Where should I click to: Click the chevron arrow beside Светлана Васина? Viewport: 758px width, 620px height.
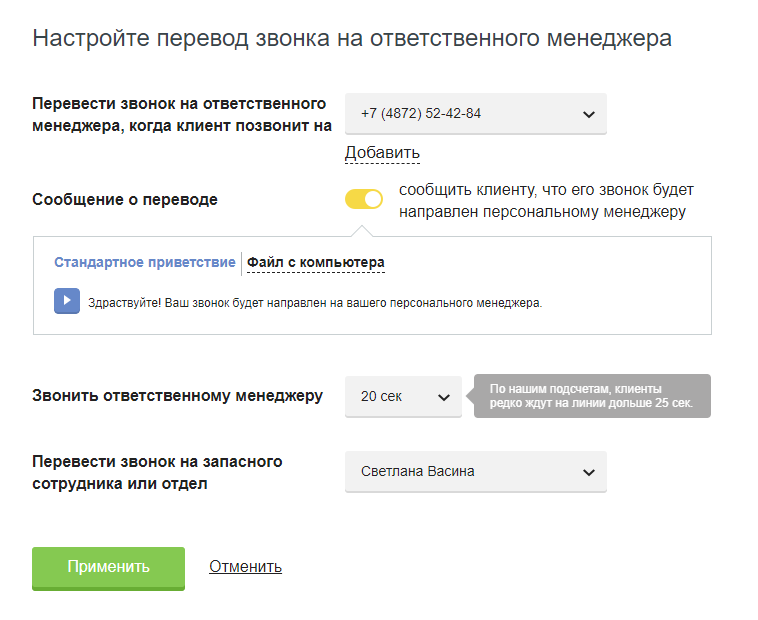tap(588, 472)
